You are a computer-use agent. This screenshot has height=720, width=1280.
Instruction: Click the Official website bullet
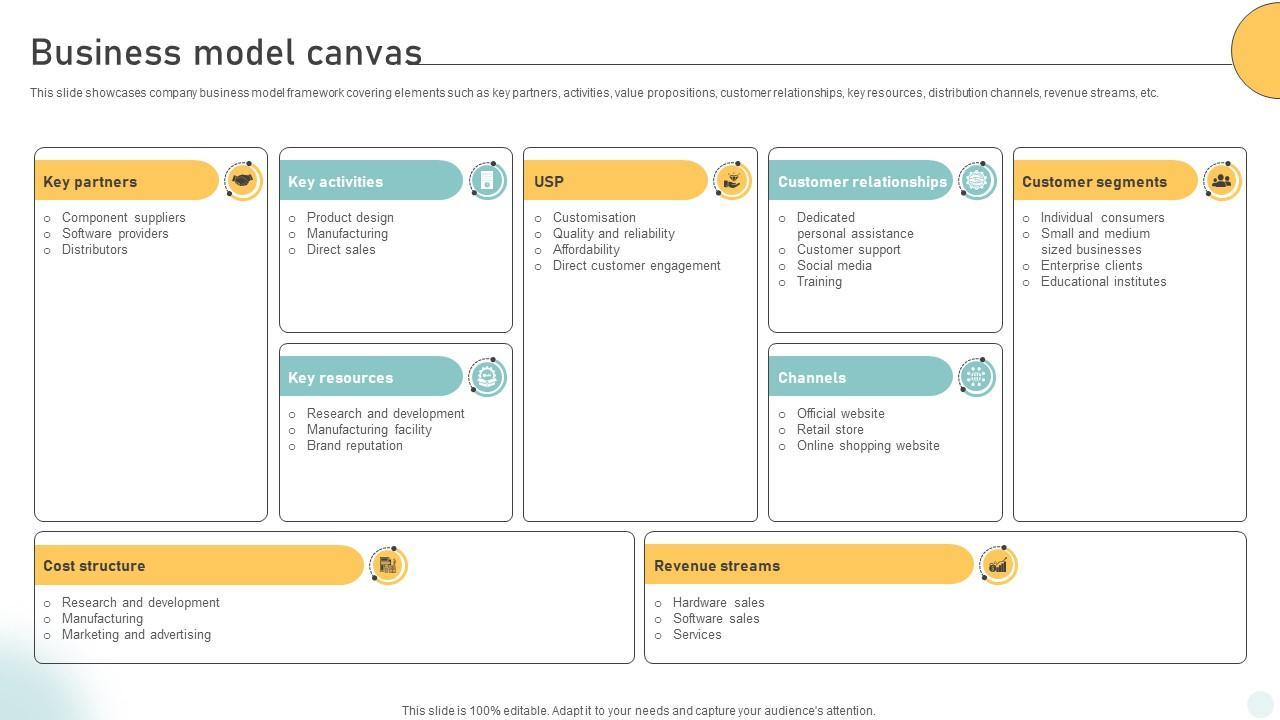[840, 414]
